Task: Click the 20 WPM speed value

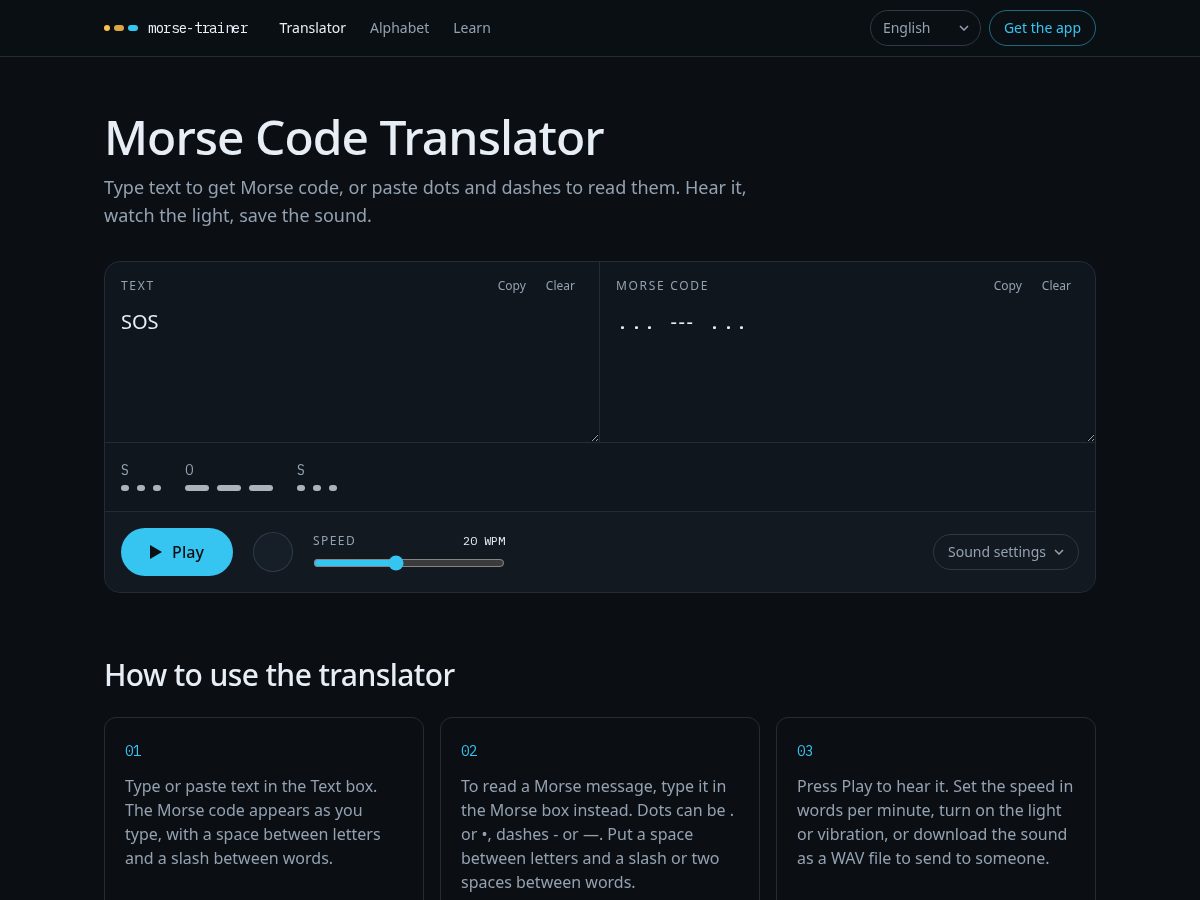Action: click(484, 541)
